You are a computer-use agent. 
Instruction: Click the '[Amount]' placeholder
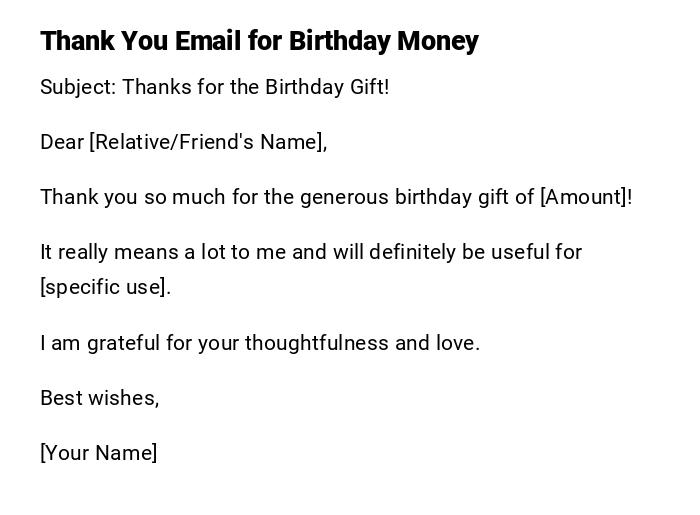(x=584, y=197)
